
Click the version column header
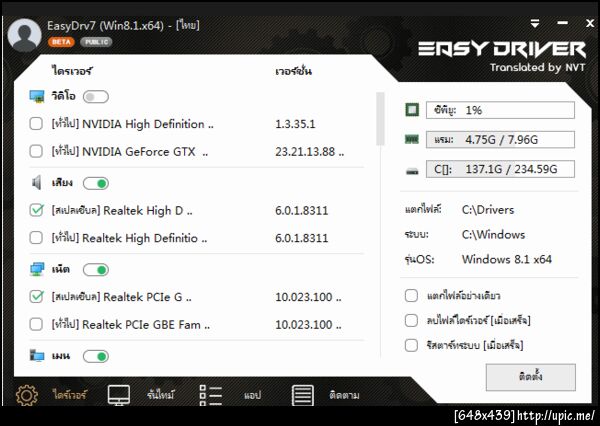coord(293,71)
